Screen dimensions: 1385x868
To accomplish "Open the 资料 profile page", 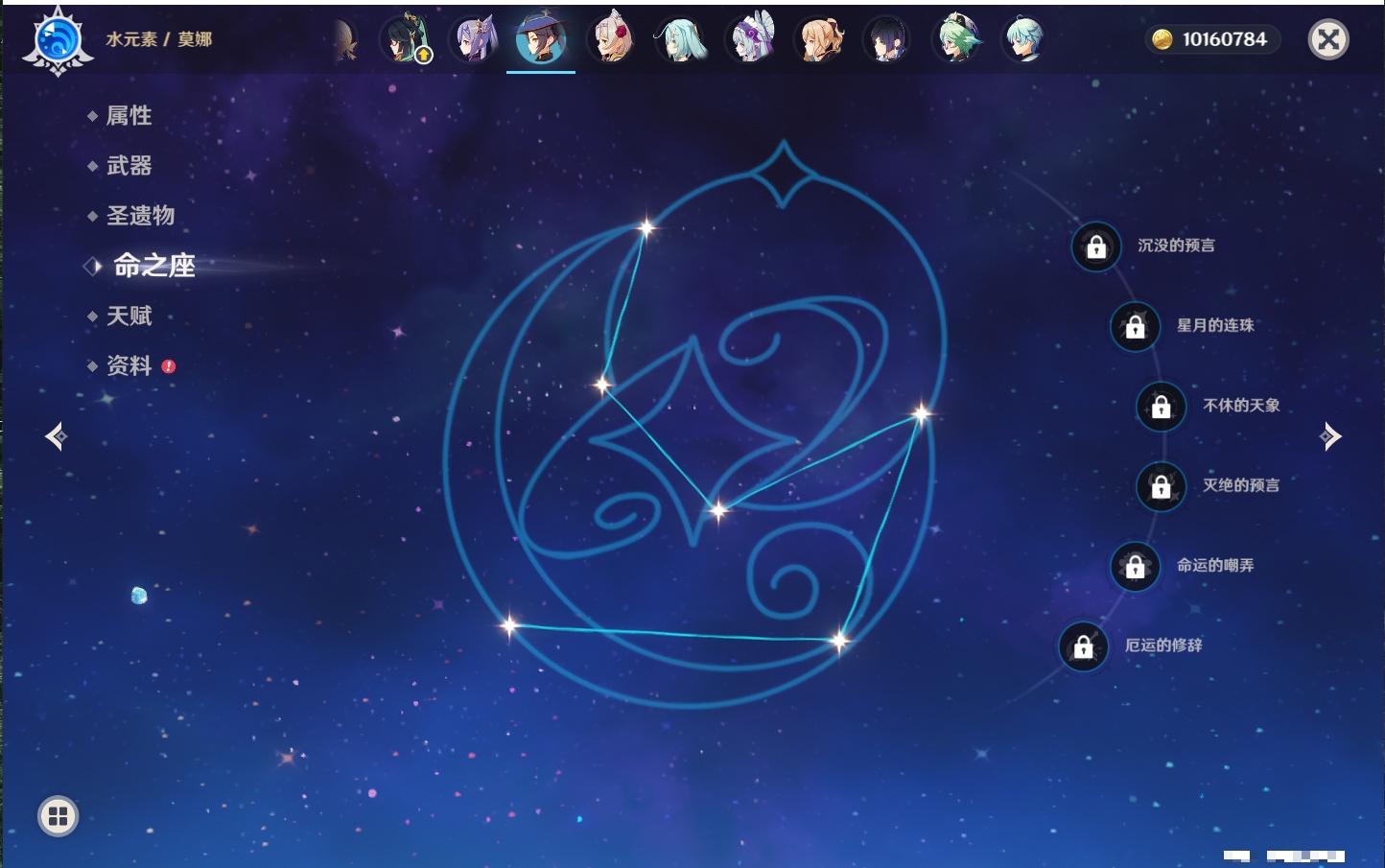I will (129, 365).
